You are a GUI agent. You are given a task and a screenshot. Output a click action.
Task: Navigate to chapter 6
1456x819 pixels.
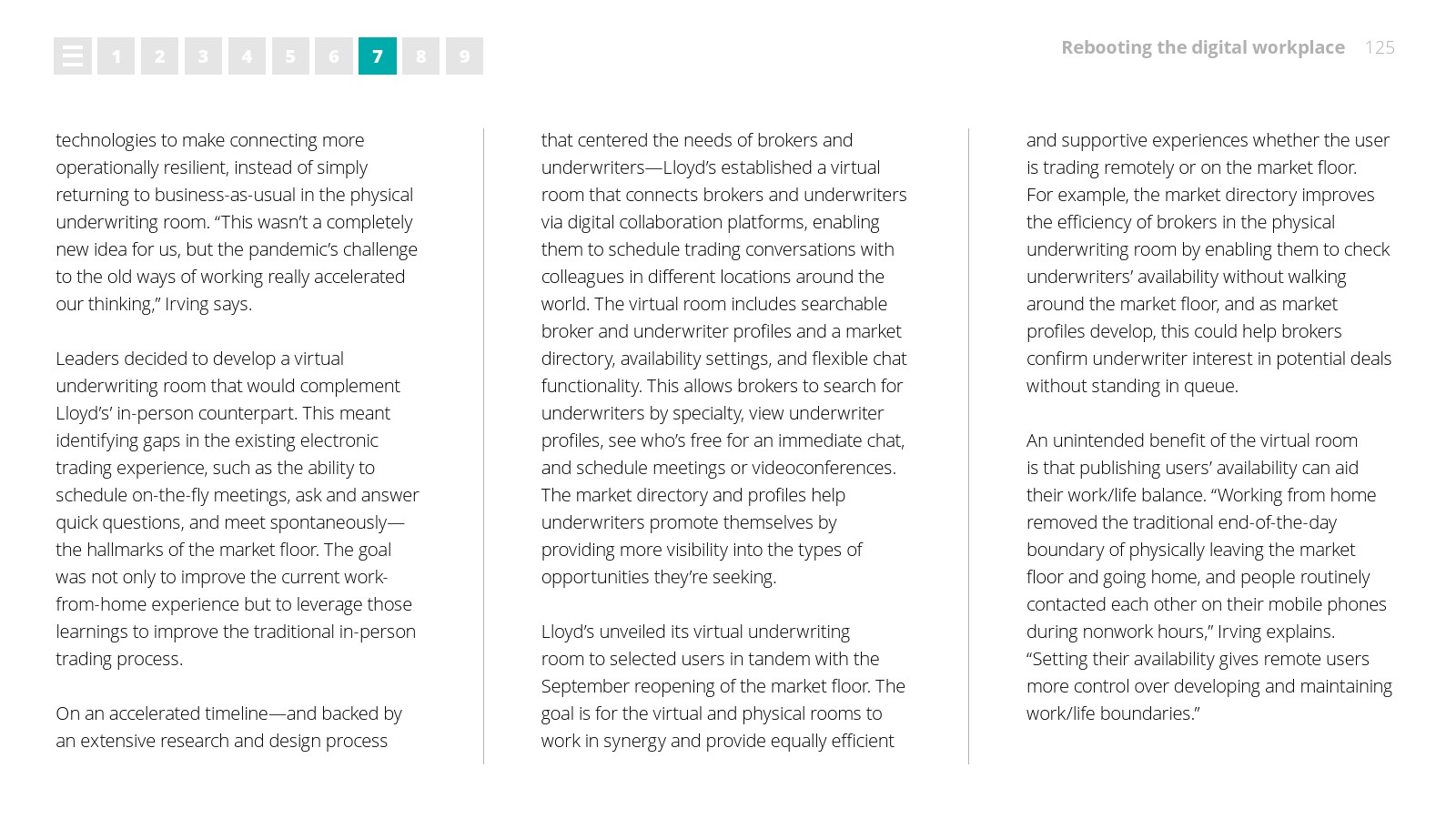click(x=334, y=56)
